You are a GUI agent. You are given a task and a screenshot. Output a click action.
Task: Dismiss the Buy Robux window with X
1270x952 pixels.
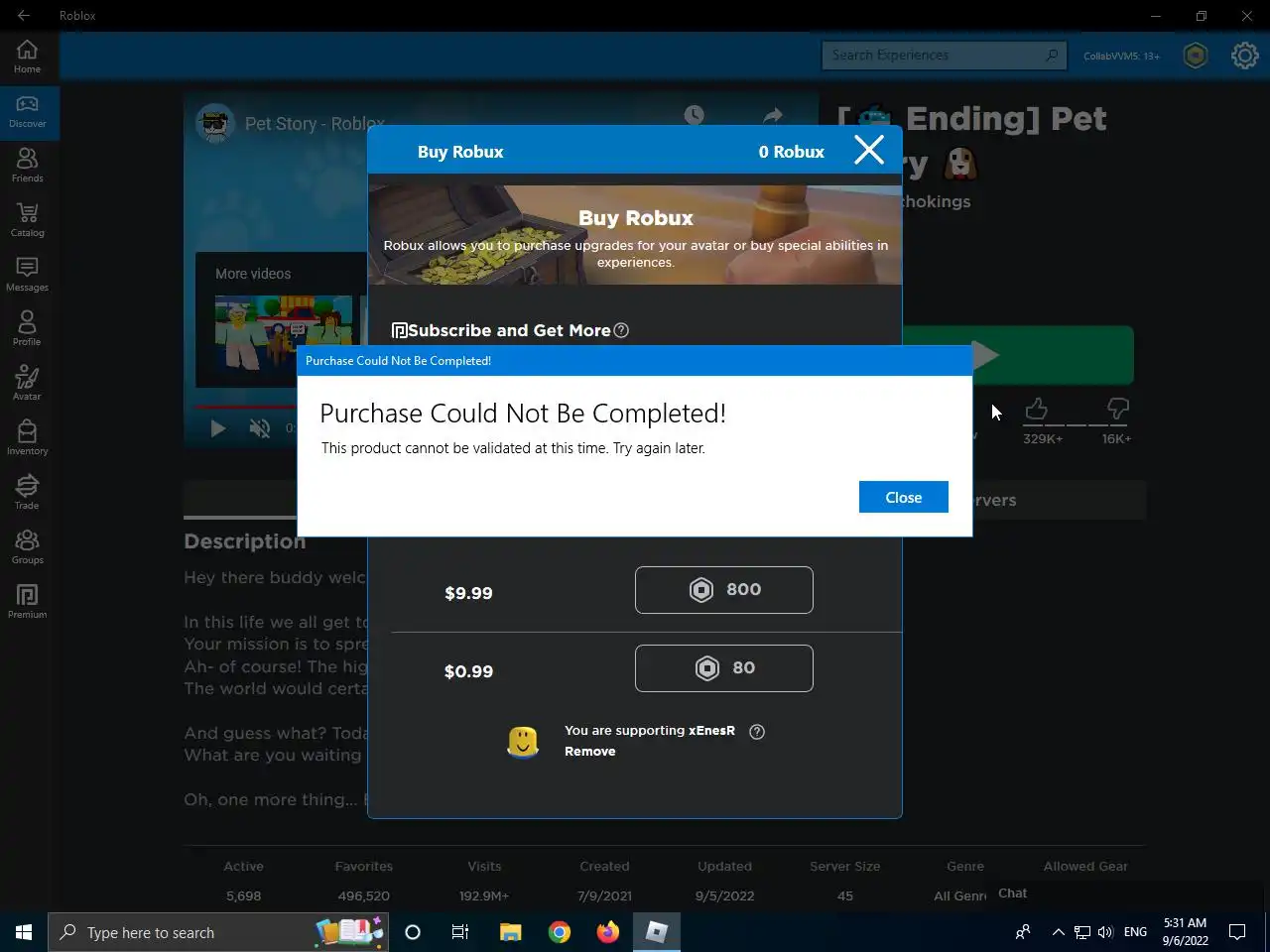(869, 151)
